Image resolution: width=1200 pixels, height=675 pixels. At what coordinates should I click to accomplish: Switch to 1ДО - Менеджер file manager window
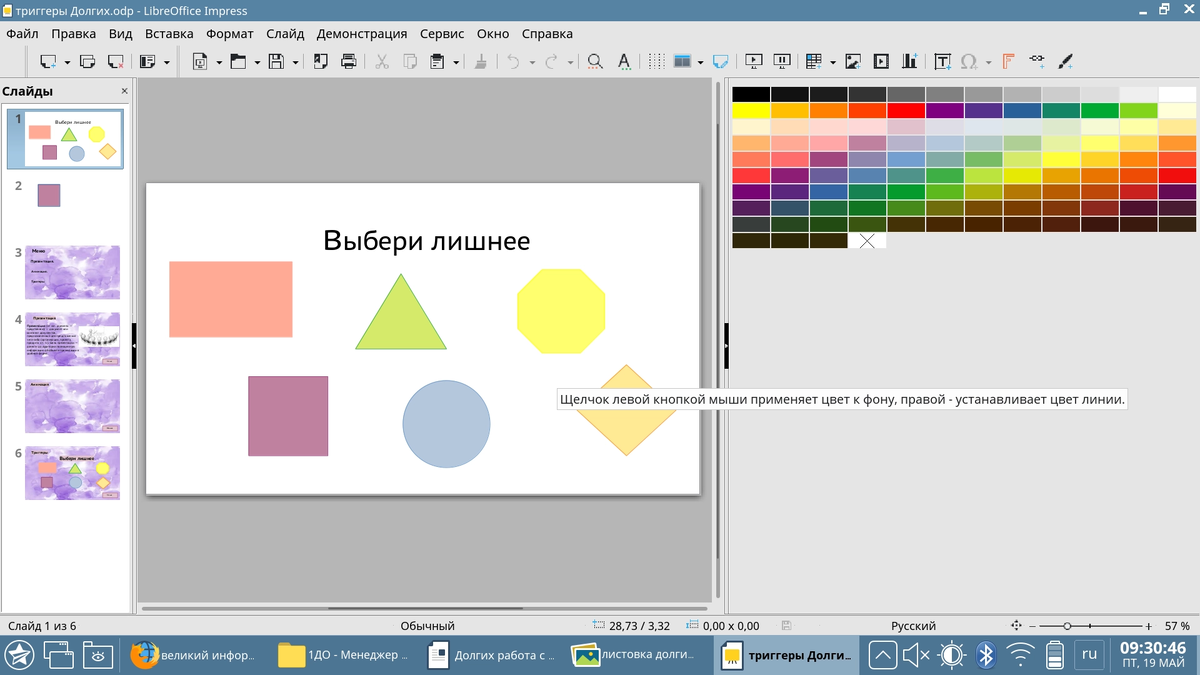coord(344,656)
